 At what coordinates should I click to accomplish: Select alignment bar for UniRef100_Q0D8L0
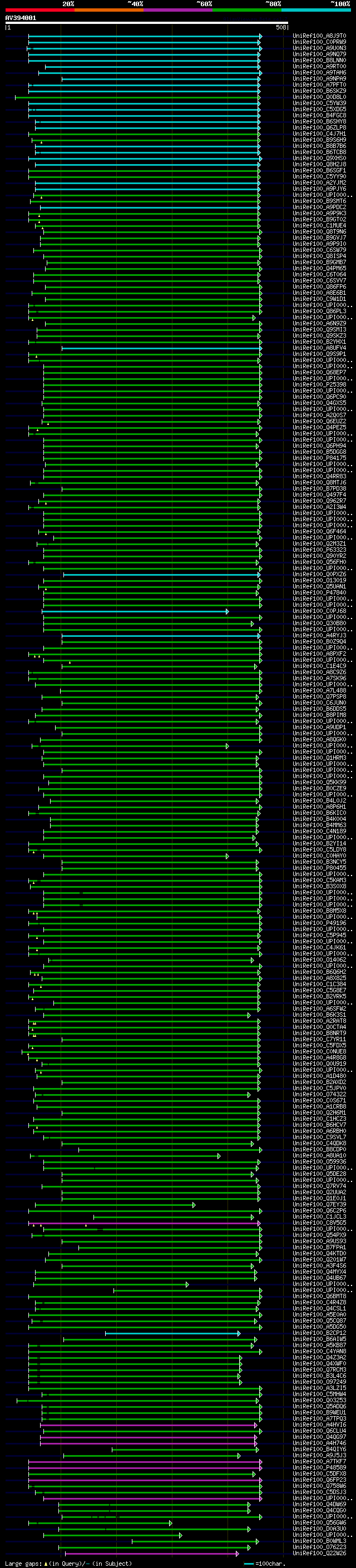click(137, 97)
